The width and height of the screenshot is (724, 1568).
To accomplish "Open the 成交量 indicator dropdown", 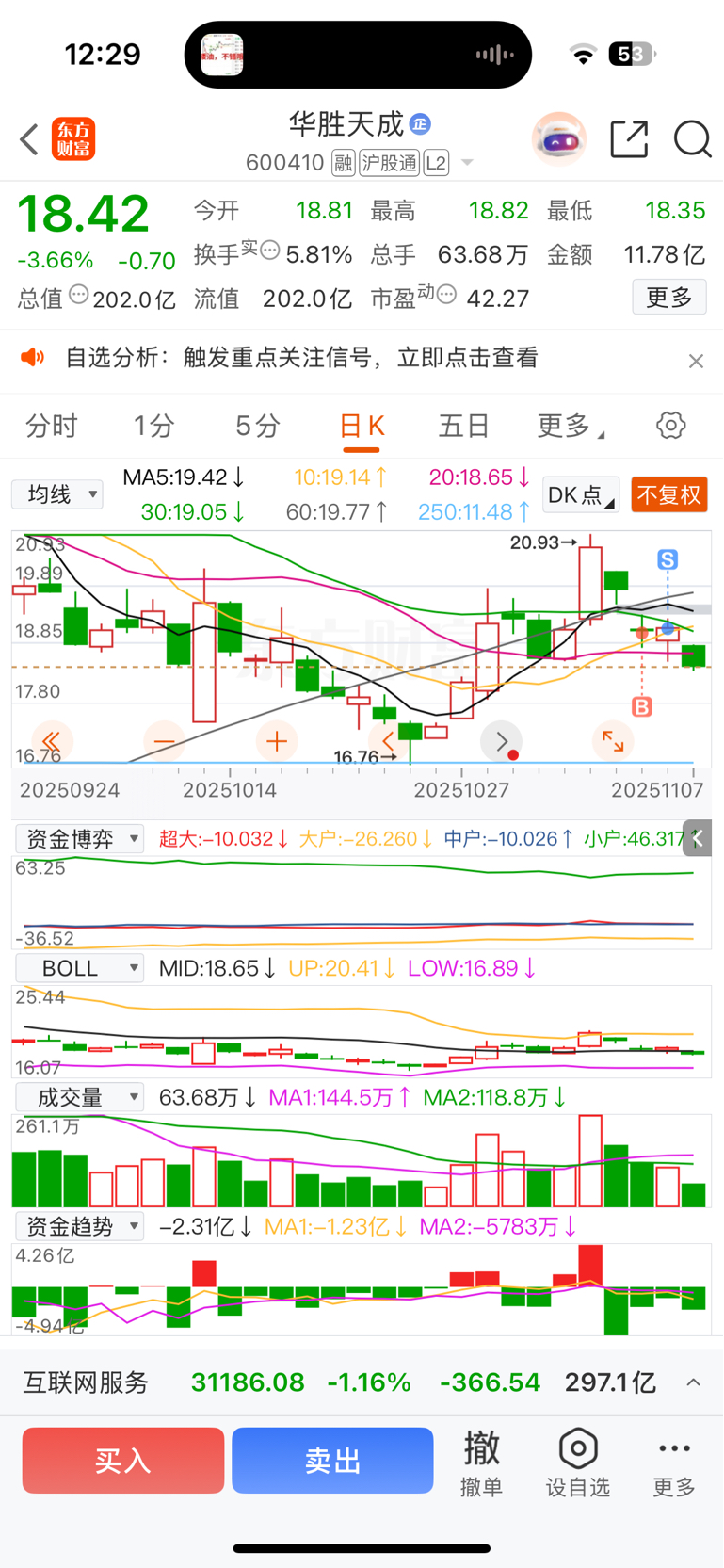I will [x=80, y=1097].
